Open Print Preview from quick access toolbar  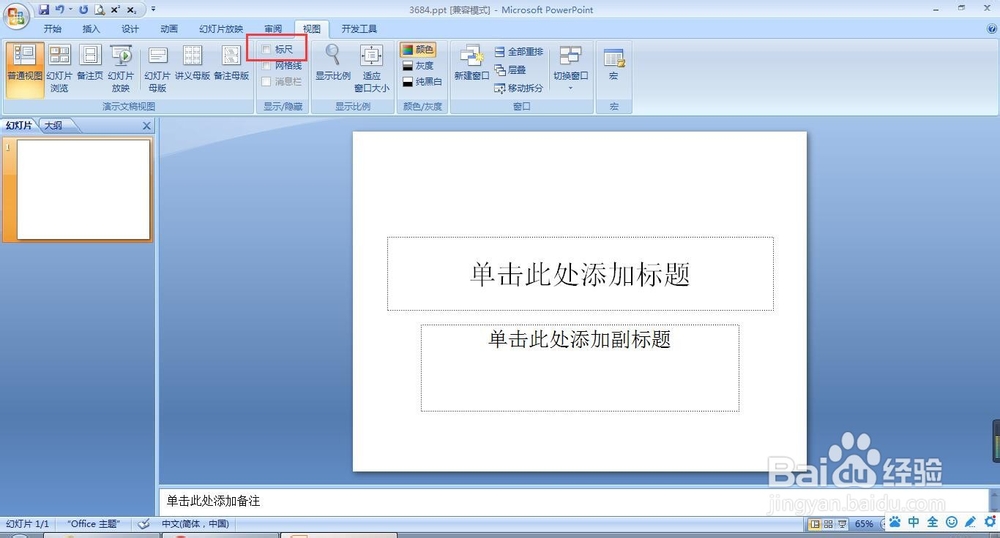[99, 10]
